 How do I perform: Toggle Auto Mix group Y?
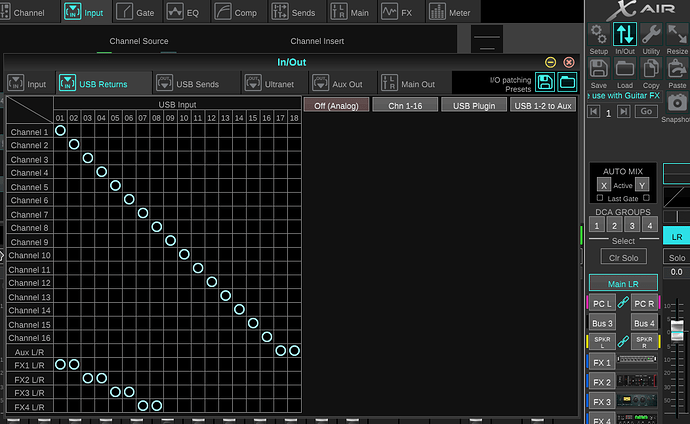tap(642, 185)
